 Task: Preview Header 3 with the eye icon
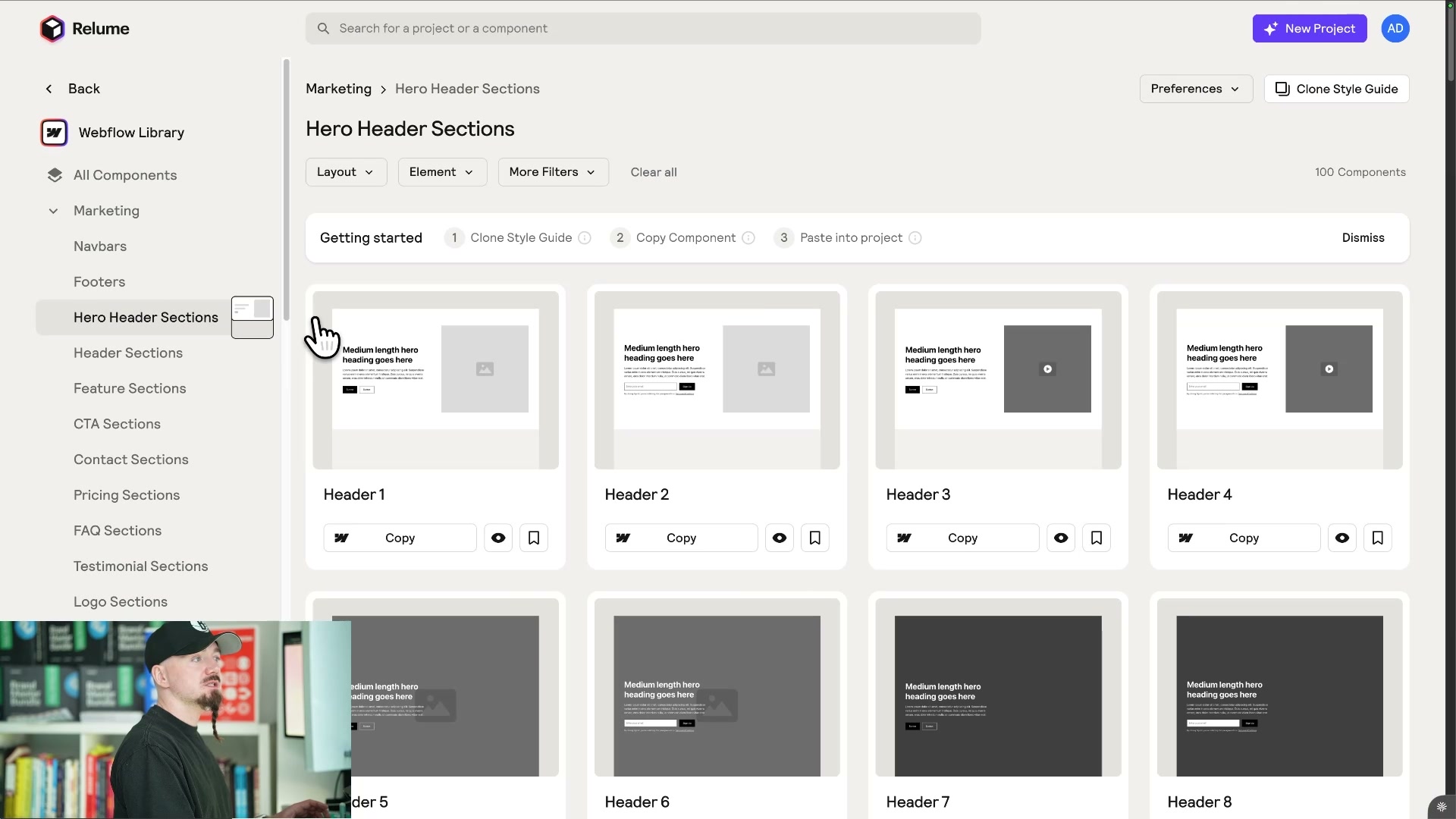click(1061, 538)
